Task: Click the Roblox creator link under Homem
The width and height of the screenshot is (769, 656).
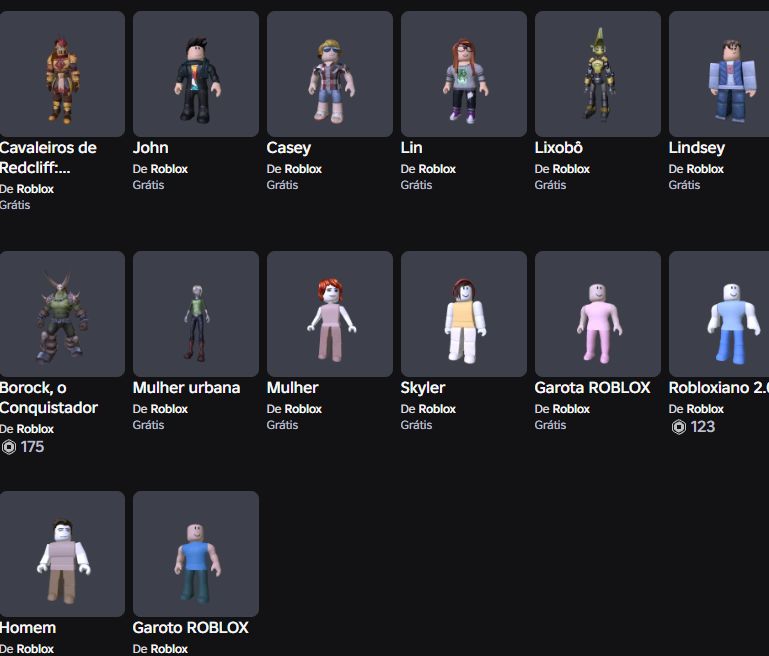Action: 35,649
